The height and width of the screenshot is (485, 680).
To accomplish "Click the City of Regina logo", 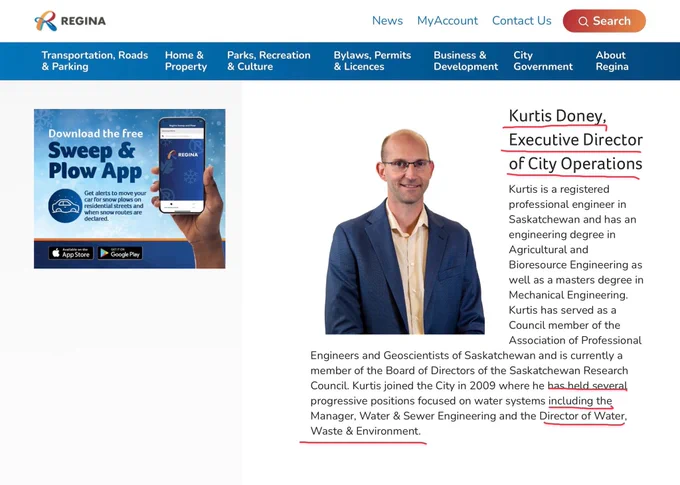I will pyautogui.click(x=70, y=21).
